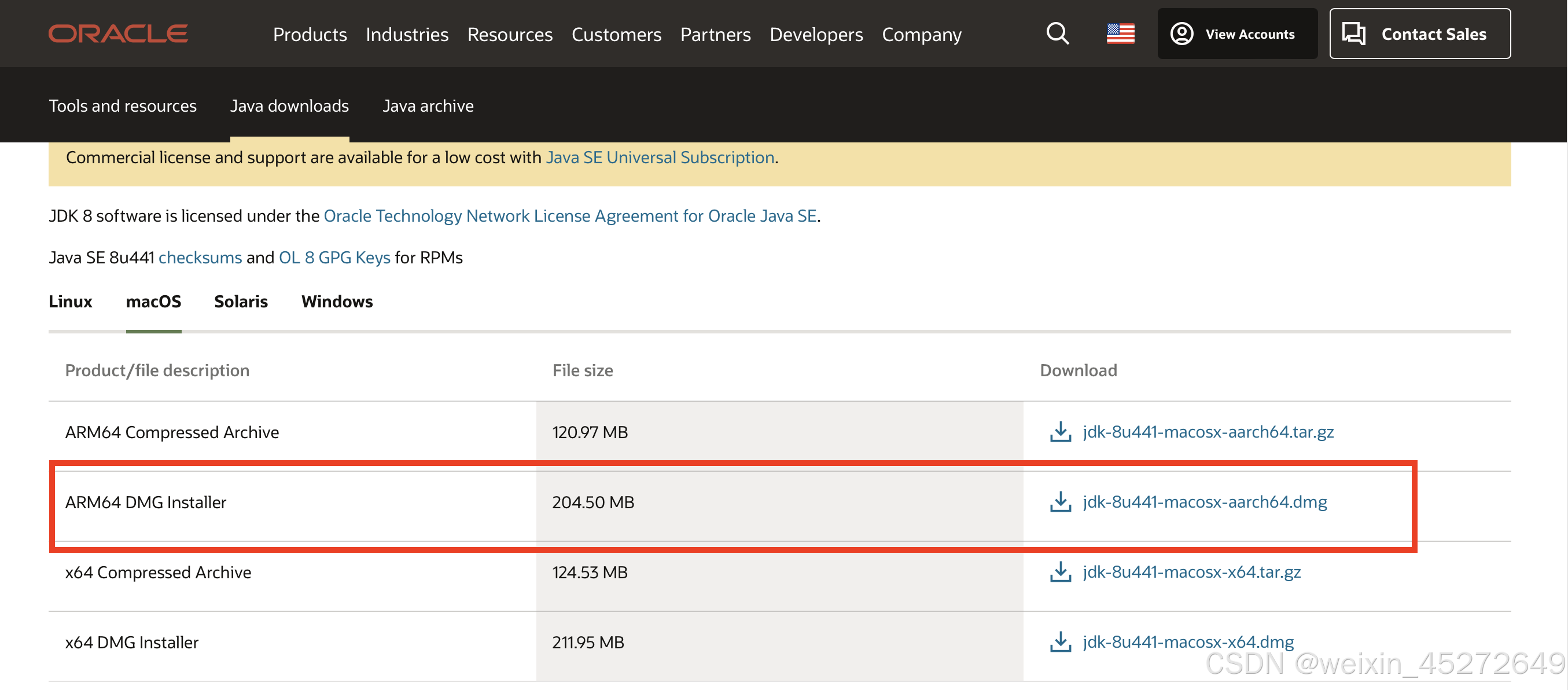Switch to the Linux tab
Viewport: 1568px width, 690px height.
point(70,302)
